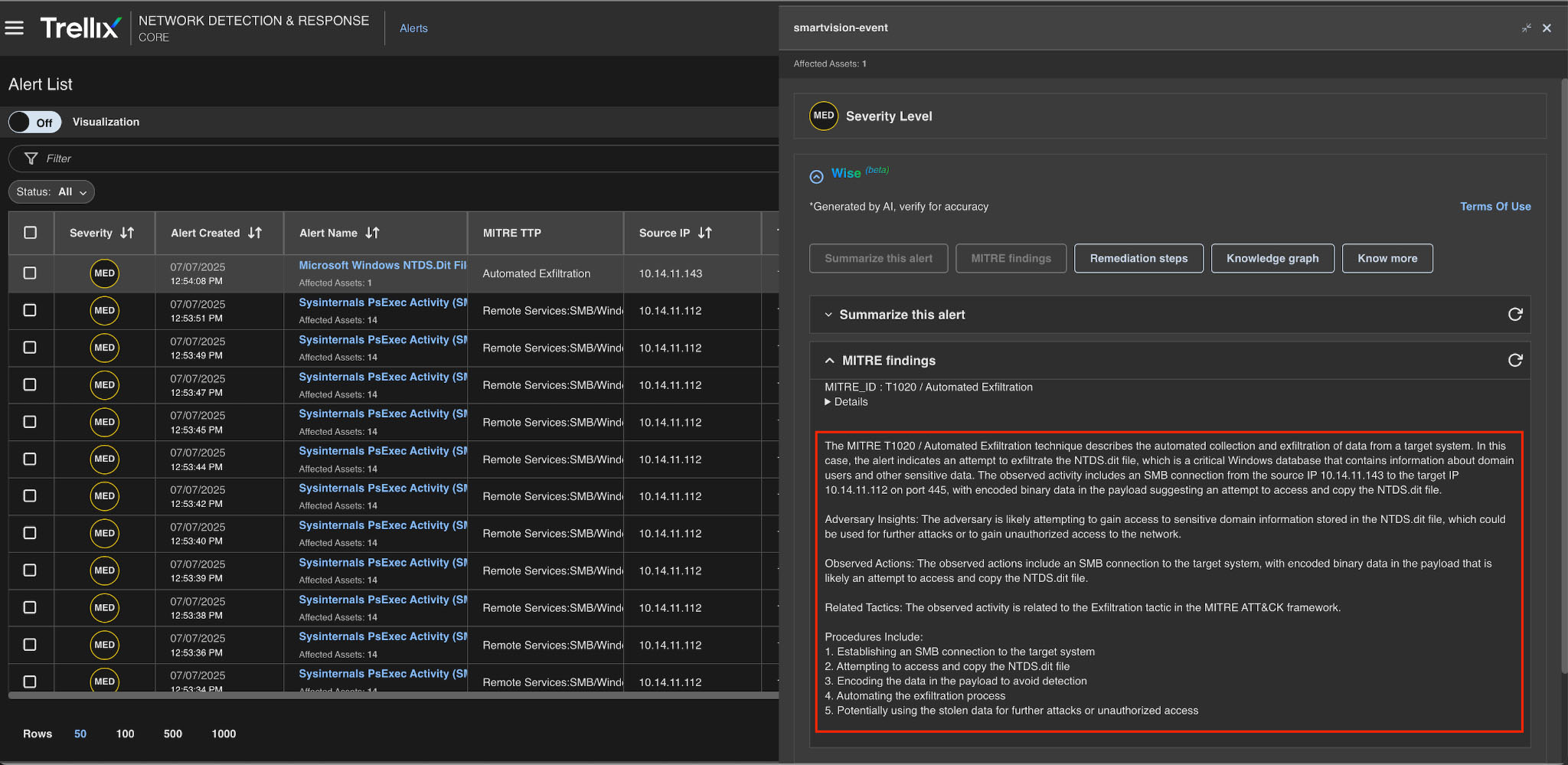Open the Terms Of Use link

click(x=1494, y=207)
